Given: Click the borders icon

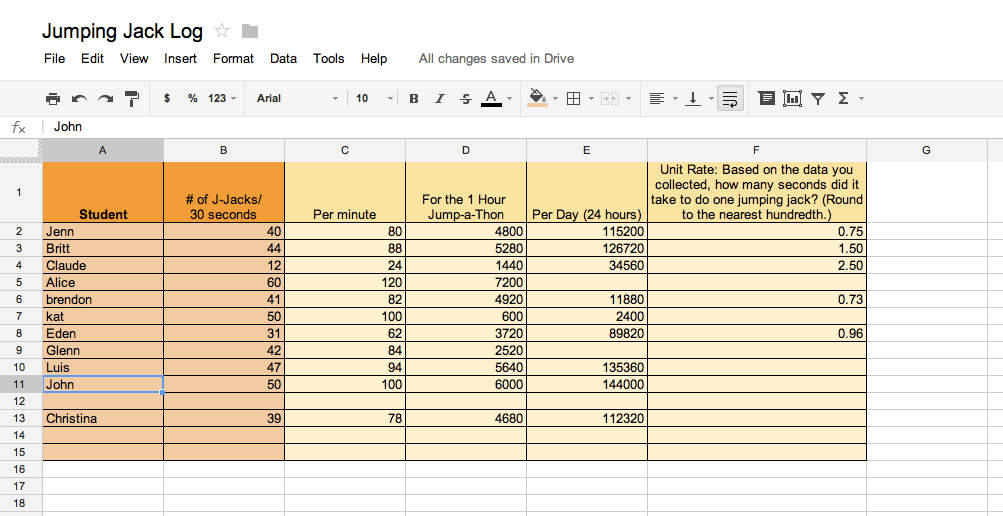Looking at the screenshot, I should coord(574,98).
